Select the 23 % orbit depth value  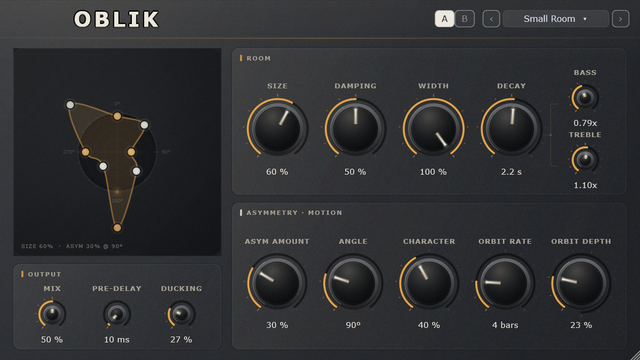coord(581,325)
